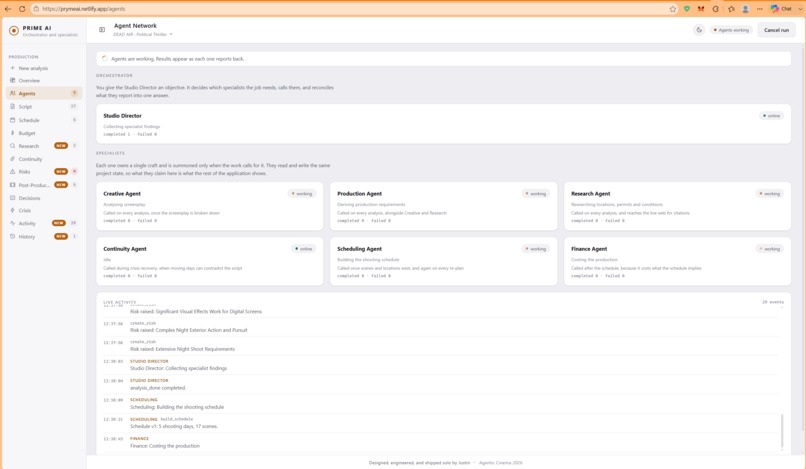Click the Decisions icon in the sidebar
This screenshot has height=469, width=806.
[12, 198]
